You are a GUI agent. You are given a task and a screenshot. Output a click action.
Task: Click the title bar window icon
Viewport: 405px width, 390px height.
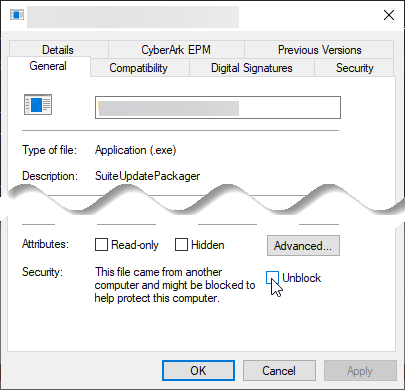click(x=17, y=15)
